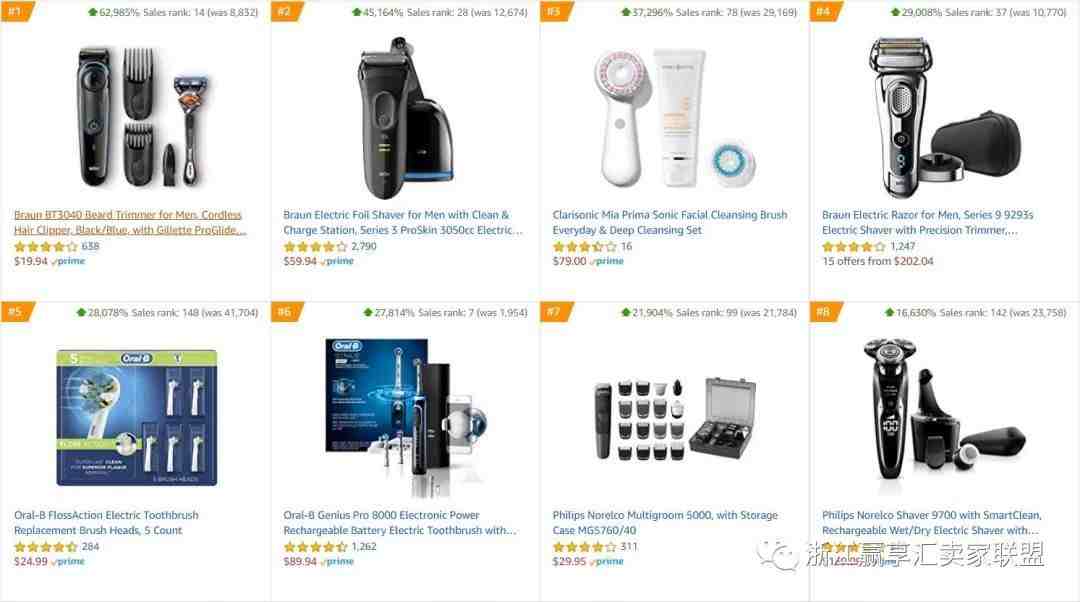
Task: Open the Braun BT3040 Beard Trimmer link
Action: (129, 222)
